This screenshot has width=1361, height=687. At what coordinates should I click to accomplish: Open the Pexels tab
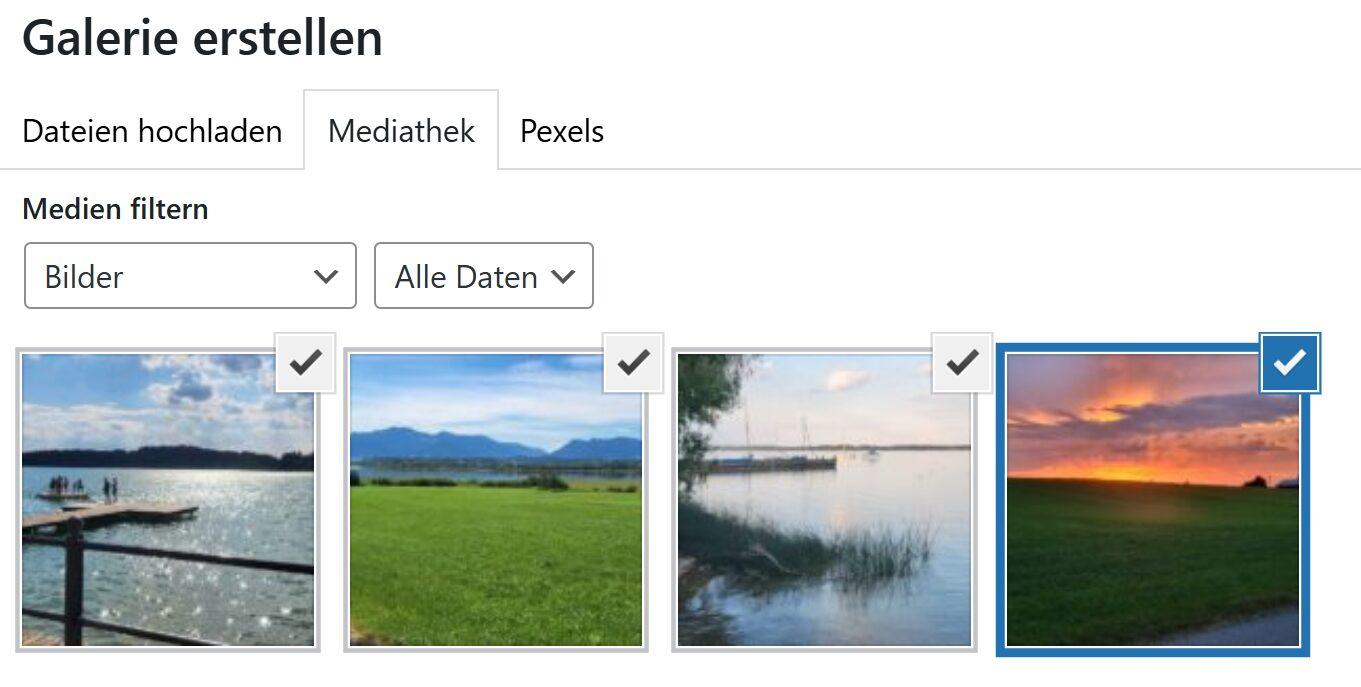coord(562,131)
